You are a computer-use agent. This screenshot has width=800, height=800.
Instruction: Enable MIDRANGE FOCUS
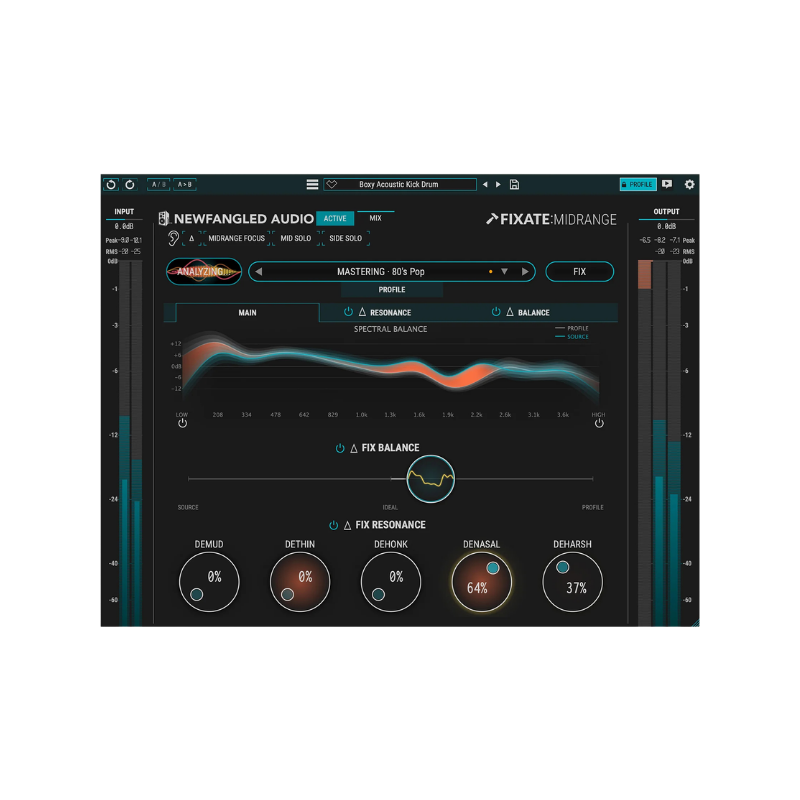[237, 238]
